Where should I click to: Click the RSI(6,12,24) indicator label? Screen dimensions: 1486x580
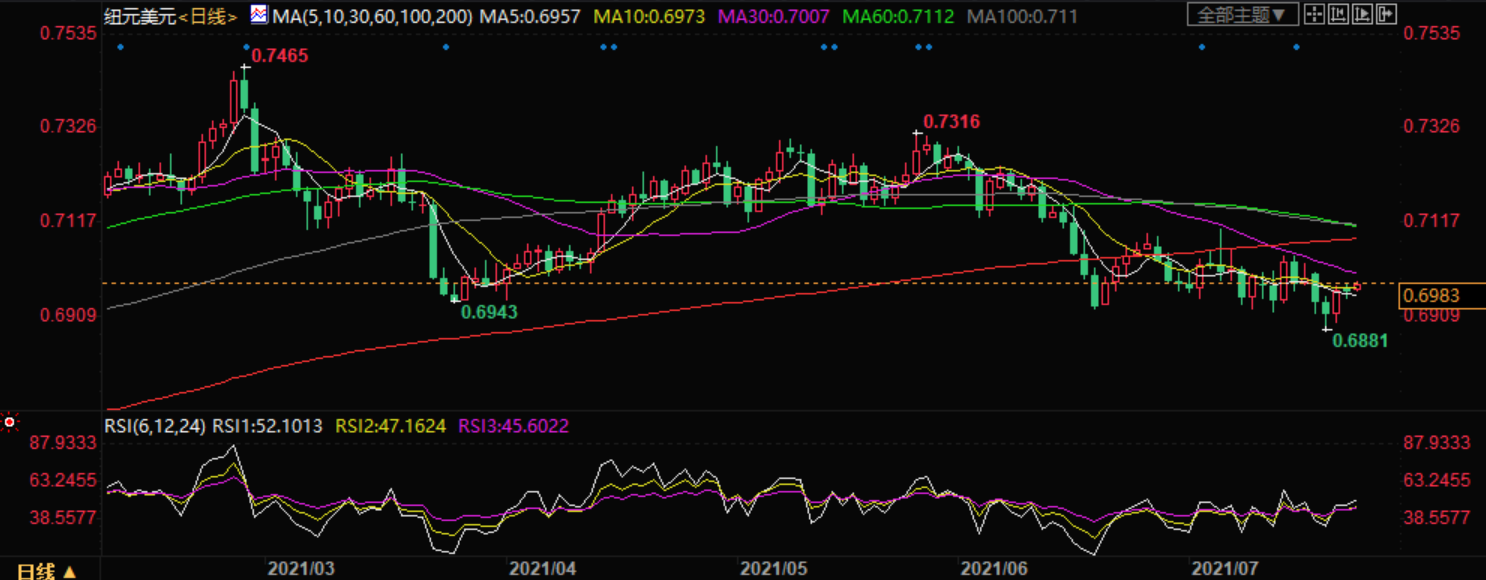(156, 426)
